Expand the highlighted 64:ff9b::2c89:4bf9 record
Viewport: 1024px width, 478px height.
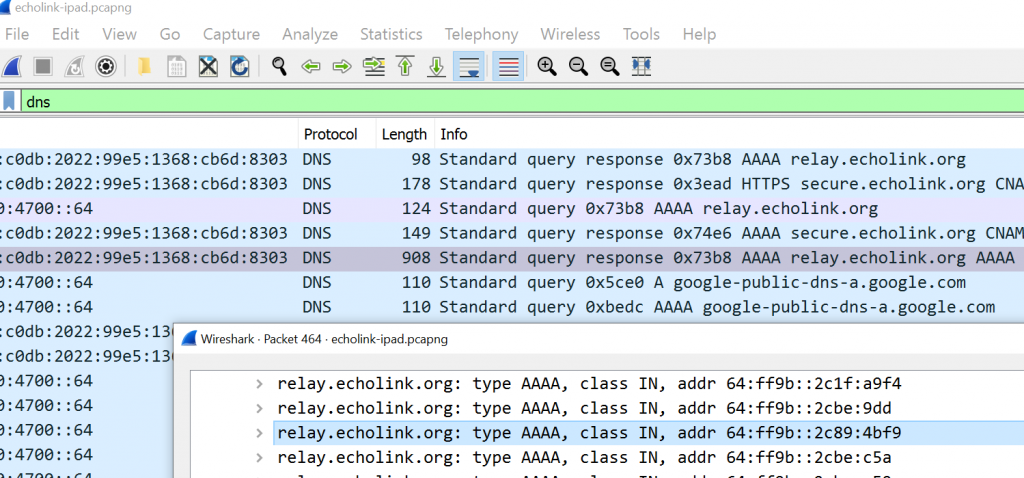click(x=260, y=432)
